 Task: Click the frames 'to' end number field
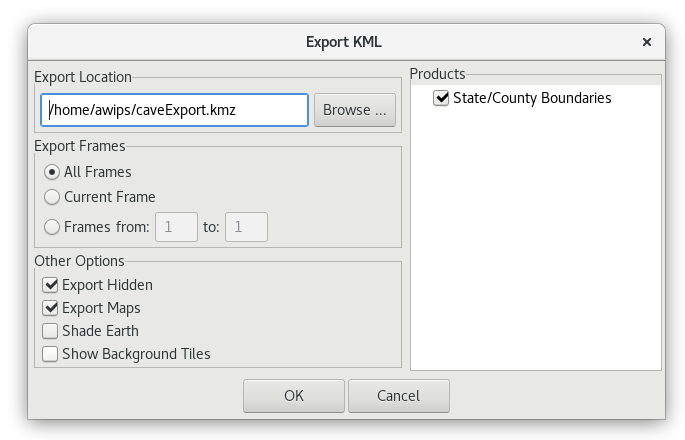click(x=246, y=227)
